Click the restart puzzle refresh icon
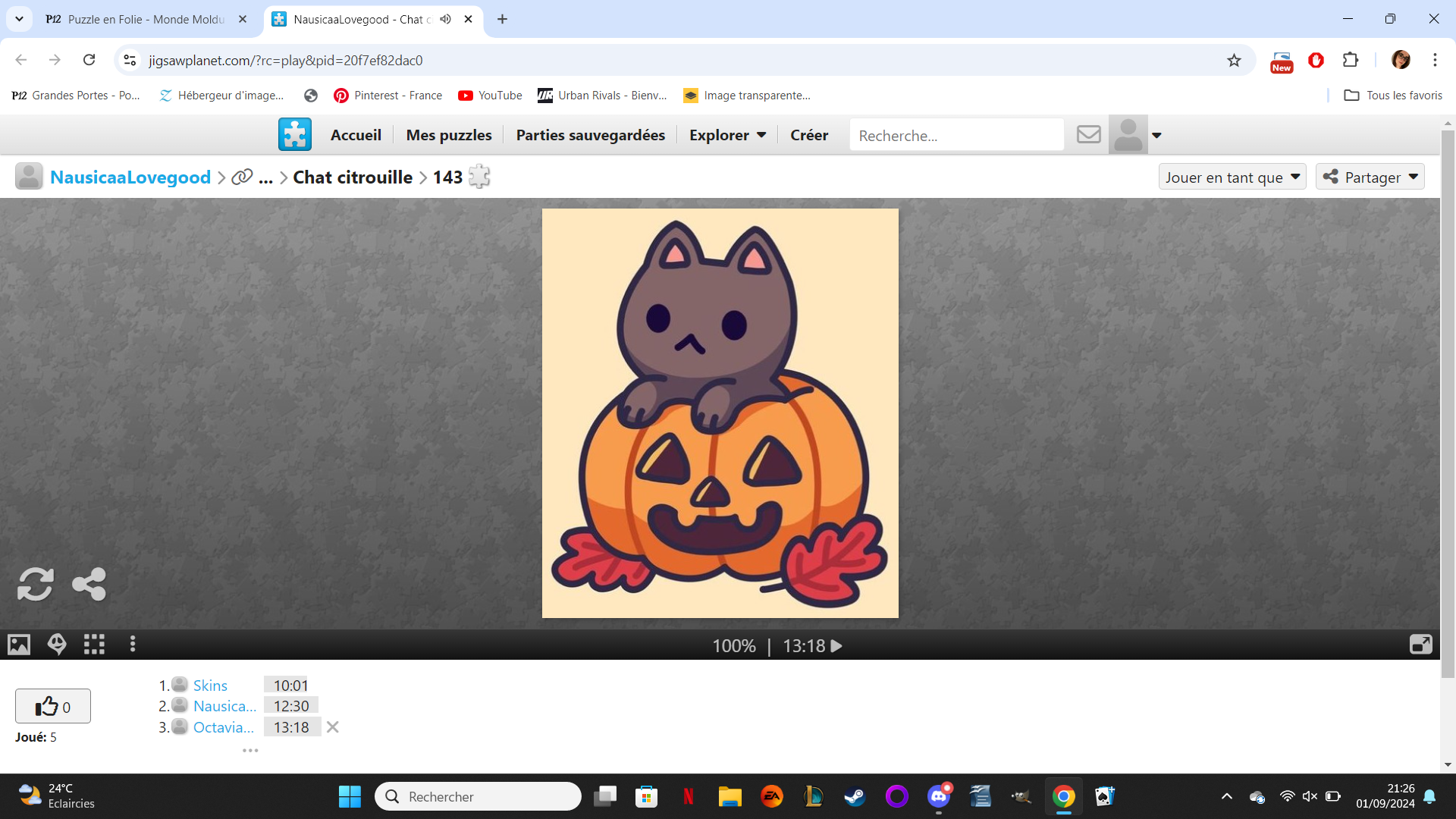 (35, 585)
